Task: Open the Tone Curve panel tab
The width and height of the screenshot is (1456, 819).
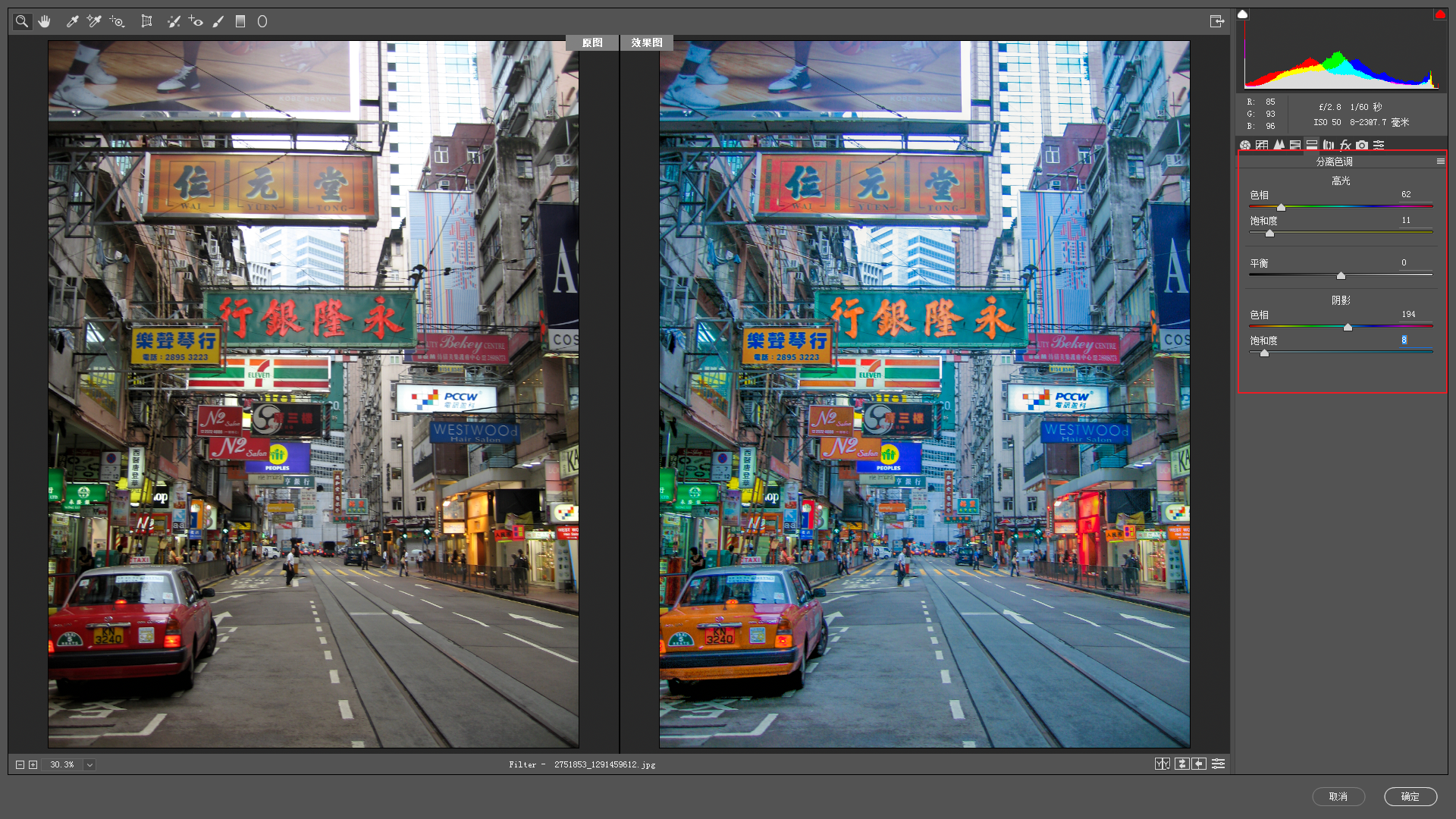Action: [x=1262, y=145]
